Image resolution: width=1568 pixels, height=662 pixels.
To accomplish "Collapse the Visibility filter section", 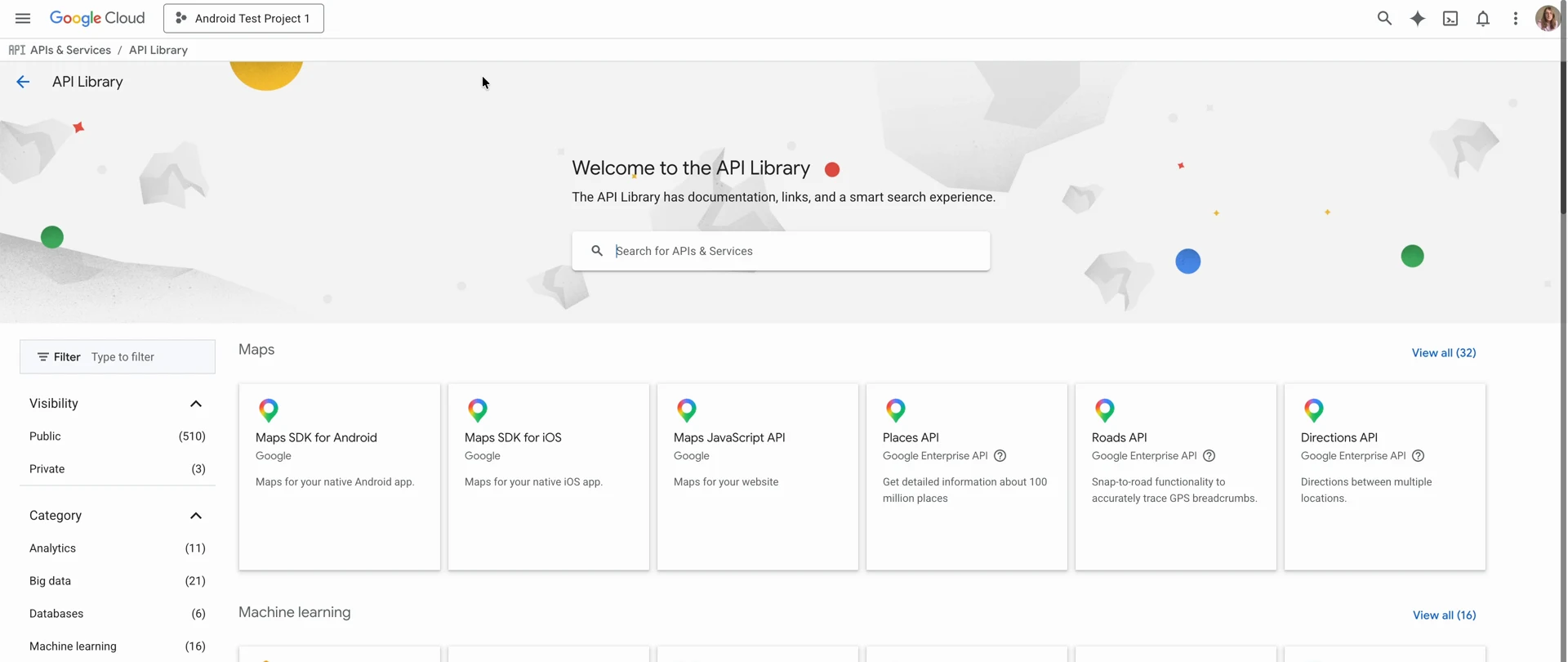I will point(196,404).
